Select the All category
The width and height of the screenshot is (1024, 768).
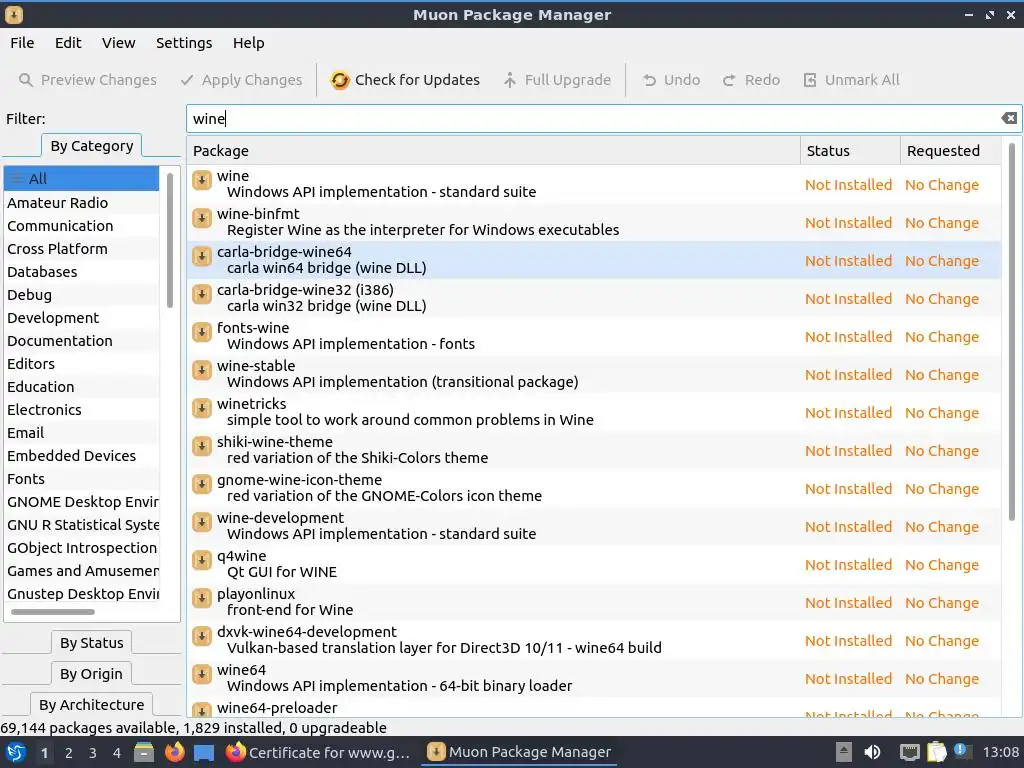(x=82, y=178)
